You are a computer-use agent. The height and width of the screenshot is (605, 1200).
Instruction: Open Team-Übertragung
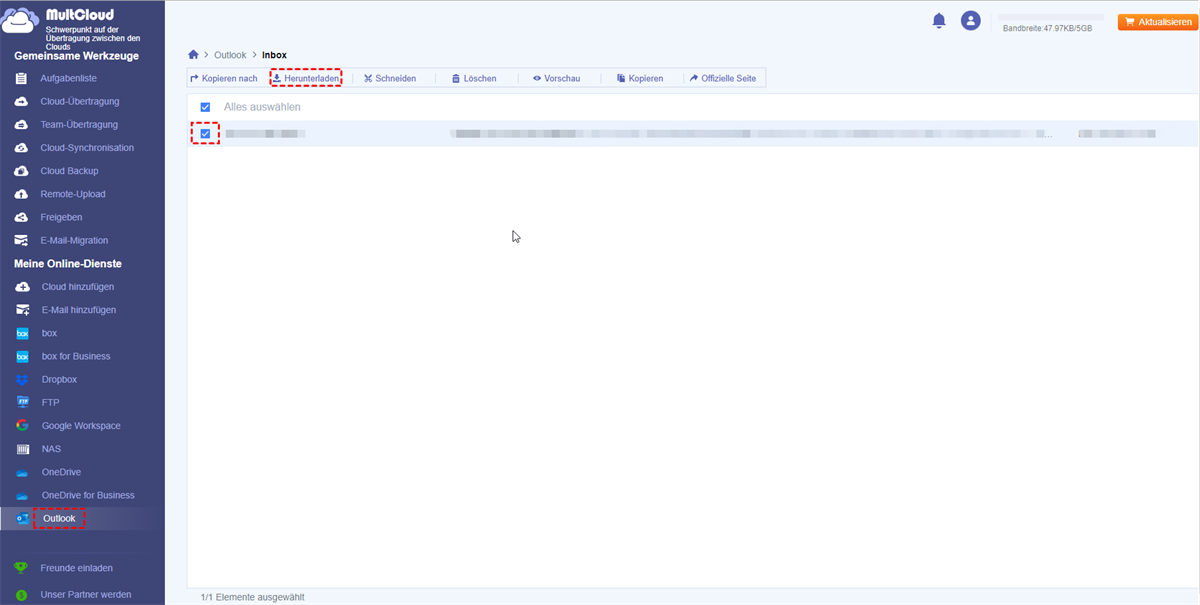[x=79, y=124]
